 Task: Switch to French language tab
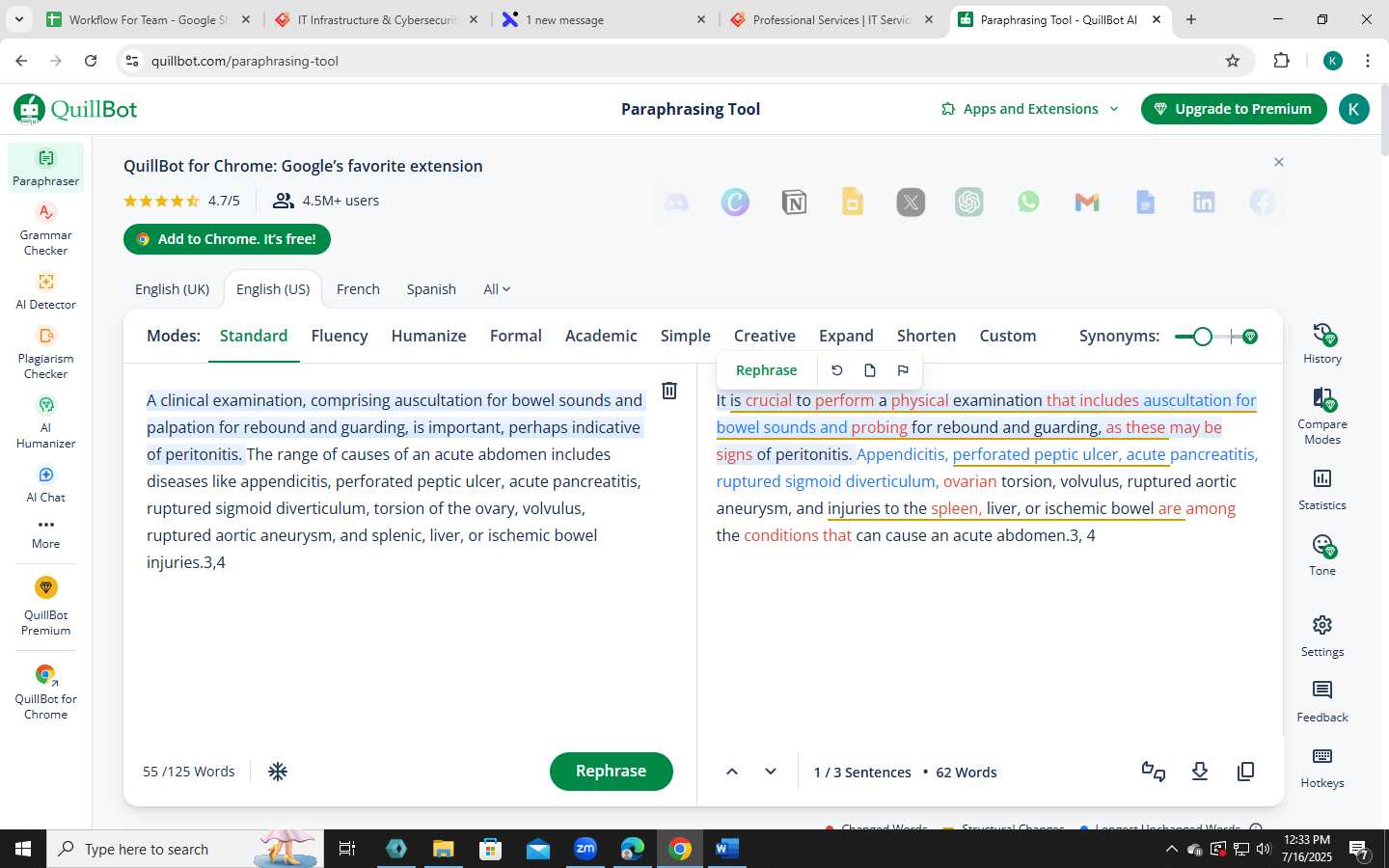[358, 289]
